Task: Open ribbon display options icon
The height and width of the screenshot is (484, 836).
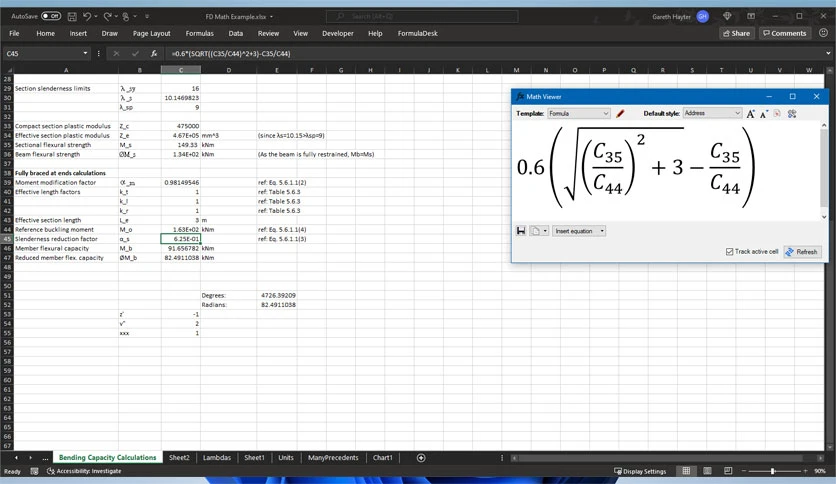Action: click(751, 17)
